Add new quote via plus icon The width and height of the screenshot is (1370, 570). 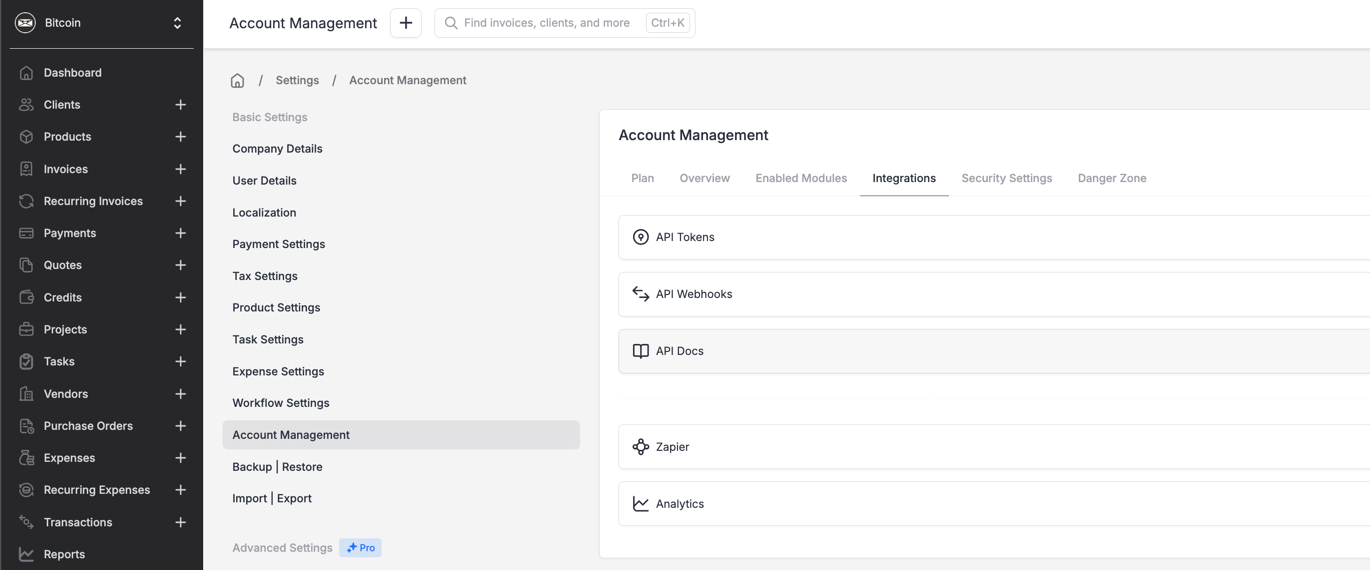[x=180, y=266]
